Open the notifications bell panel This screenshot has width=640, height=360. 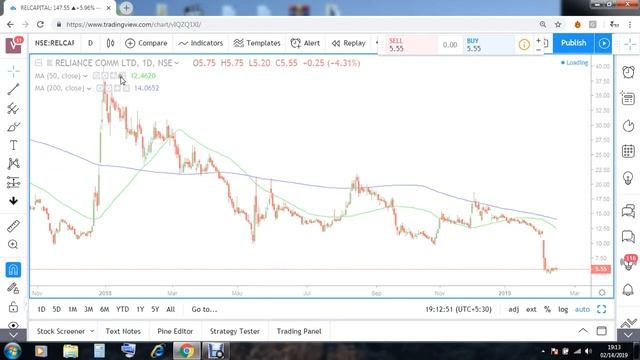tap(628, 289)
